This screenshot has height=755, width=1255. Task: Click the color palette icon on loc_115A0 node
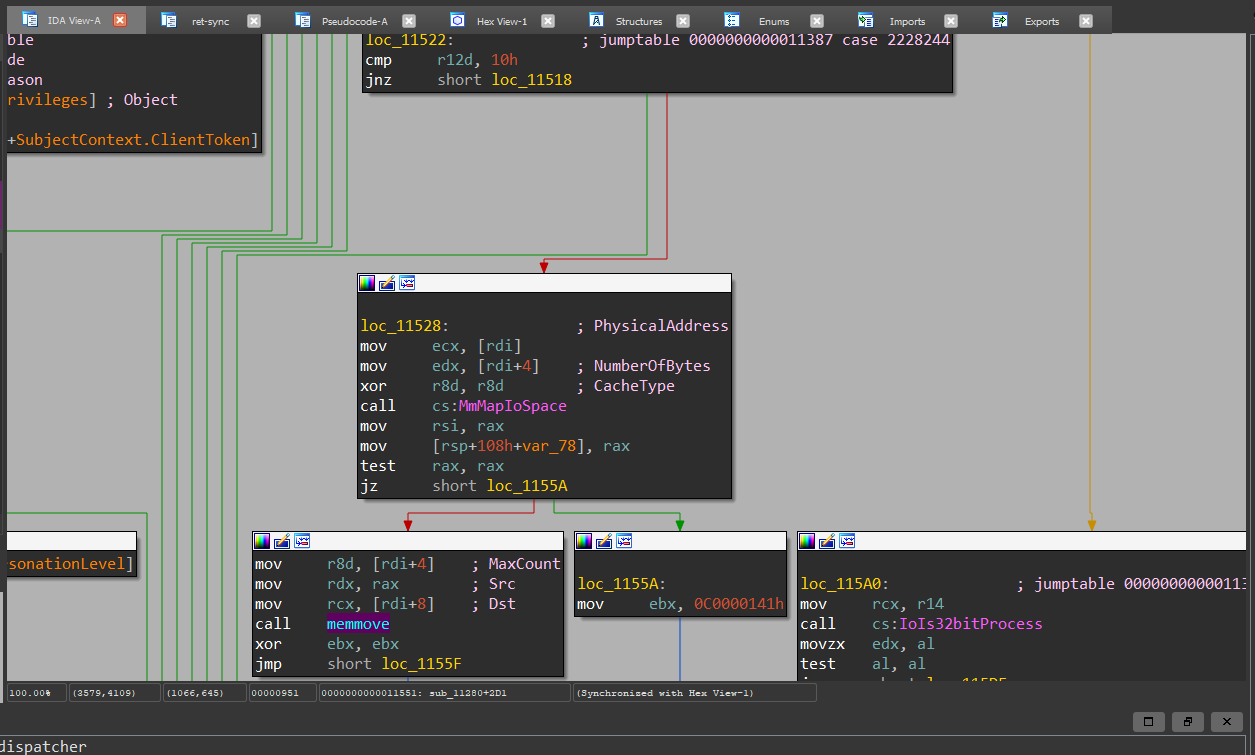coord(807,541)
